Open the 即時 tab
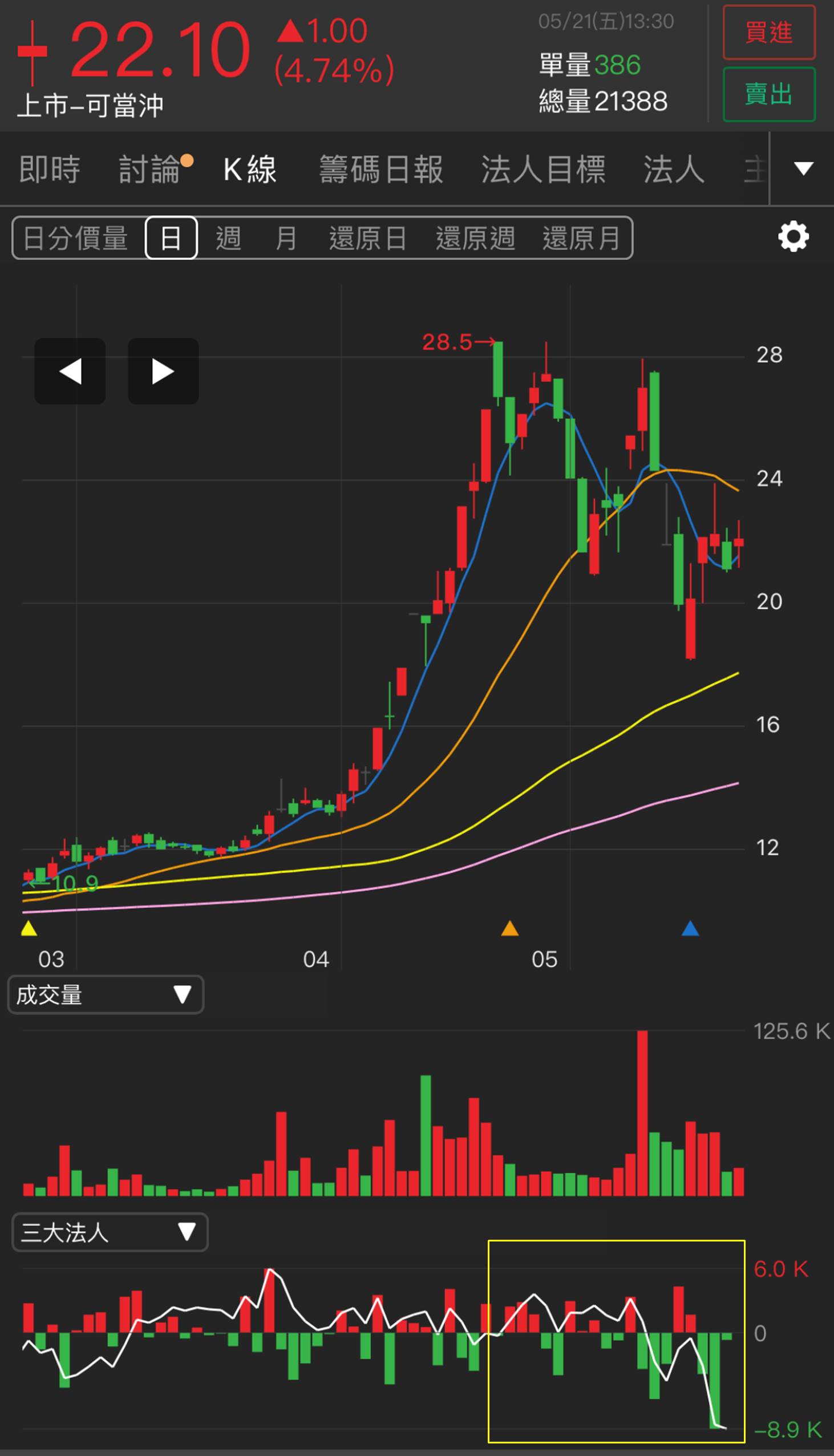Image resolution: width=834 pixels, height=1456 pixels. tap(49, 169)
